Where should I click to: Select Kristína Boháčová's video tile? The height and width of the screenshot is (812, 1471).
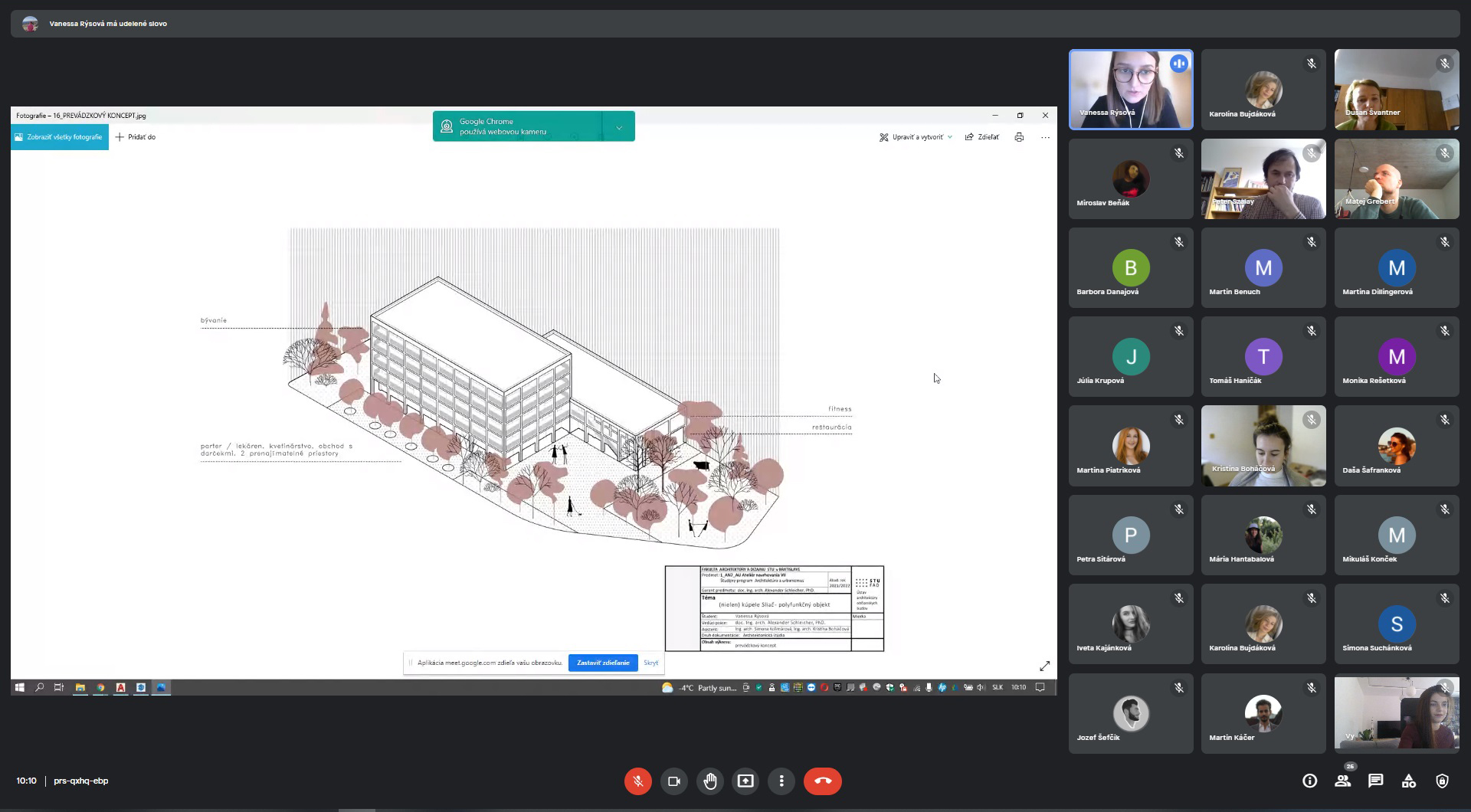pos(1263,445)
